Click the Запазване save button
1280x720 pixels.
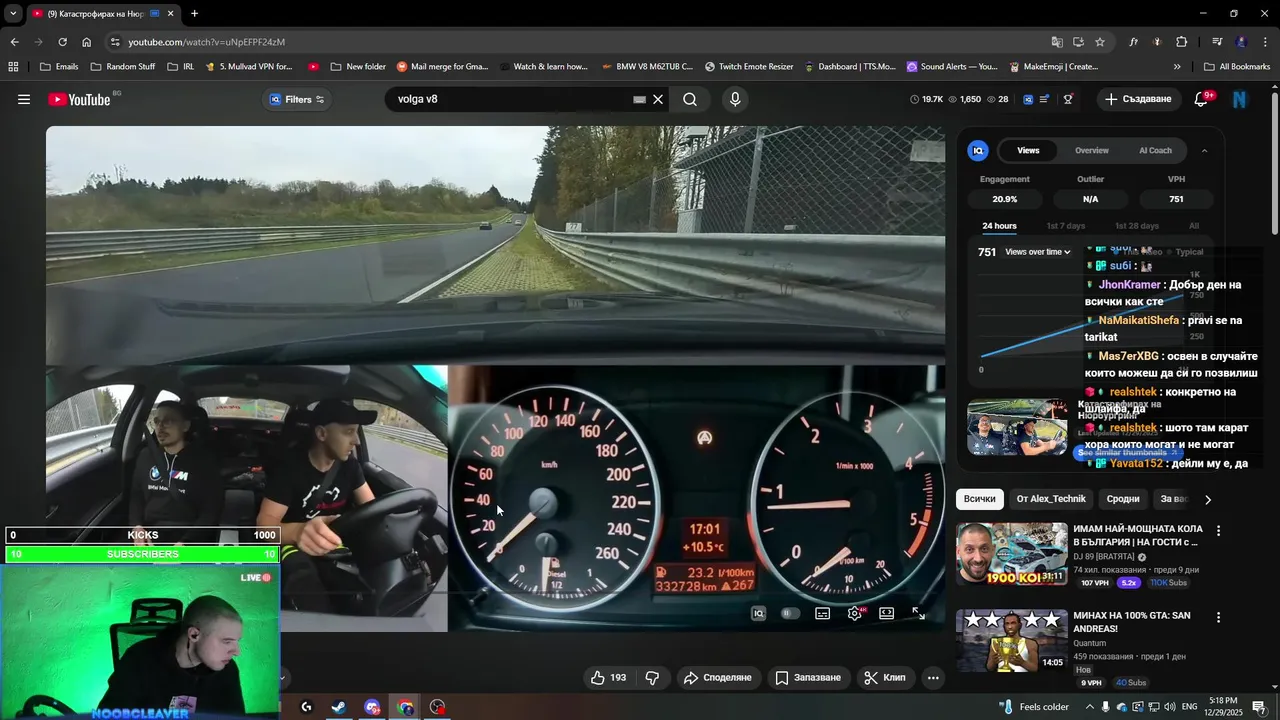click(x=808, y=677)
